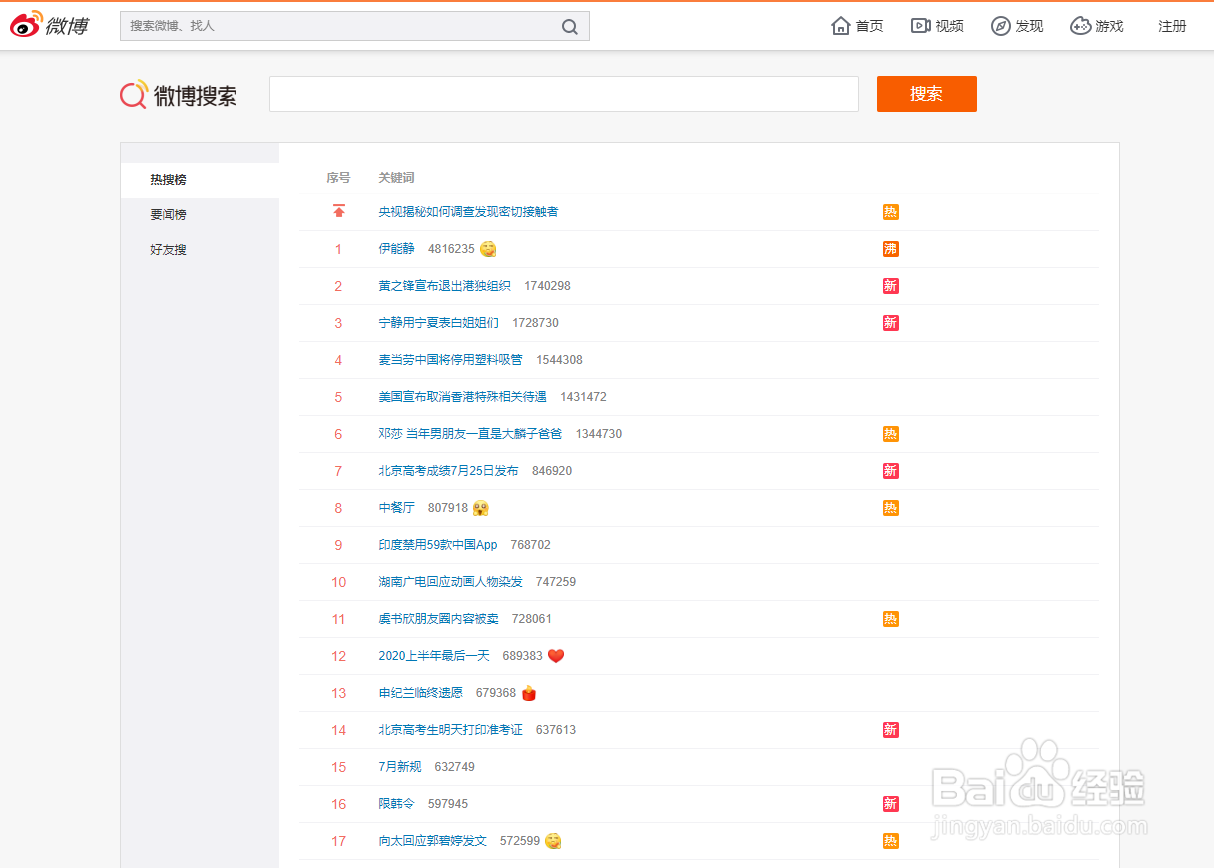The image size is (1214, 868).
Task: Open the 7月新规 topic
Action: click(400, 767)
